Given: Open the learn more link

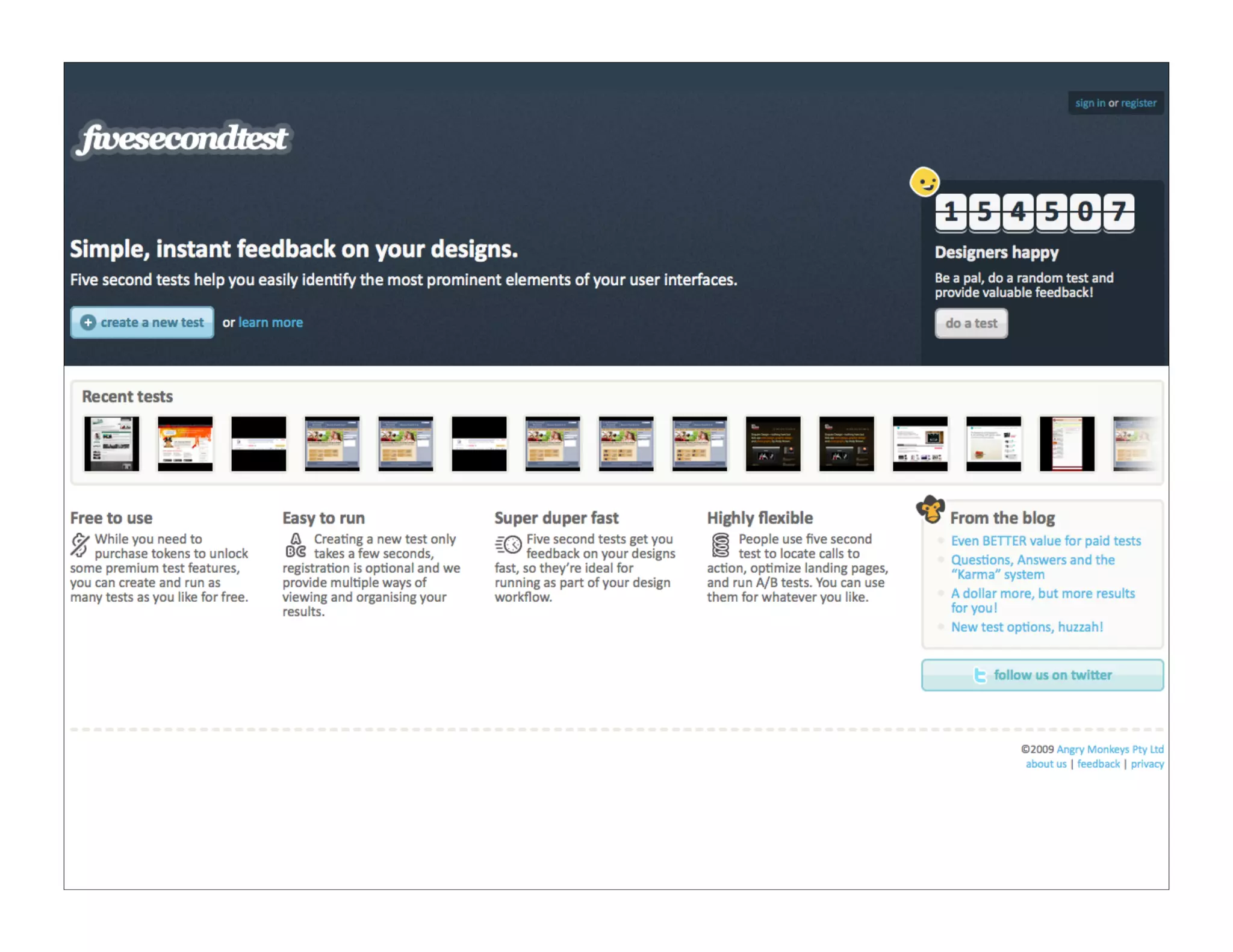Looking at the screenshot, I should tap(270, 323).
